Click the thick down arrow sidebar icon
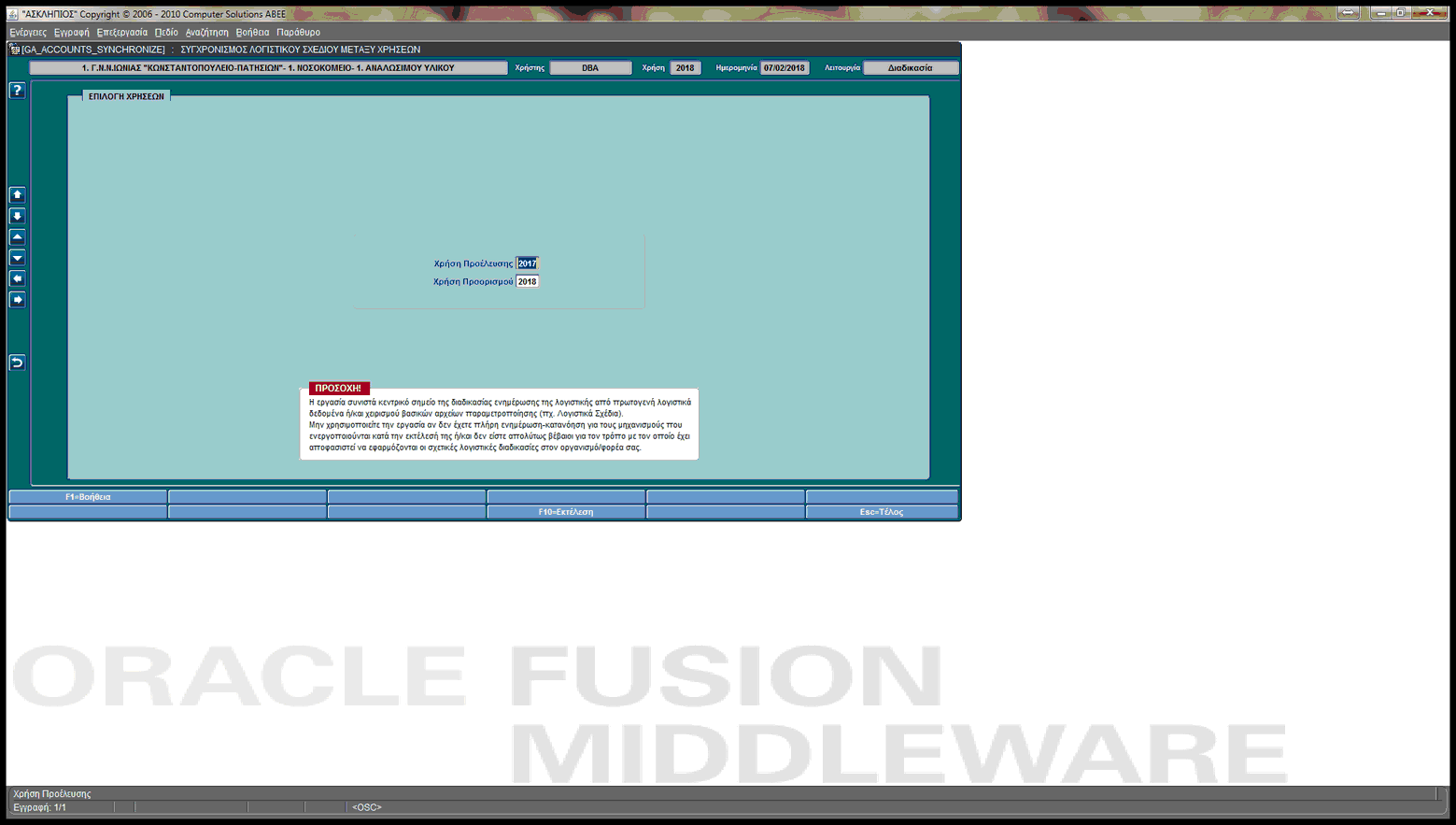Image resolution: width=1456 pixels, height=825 pixels. (x=17, y=216)
